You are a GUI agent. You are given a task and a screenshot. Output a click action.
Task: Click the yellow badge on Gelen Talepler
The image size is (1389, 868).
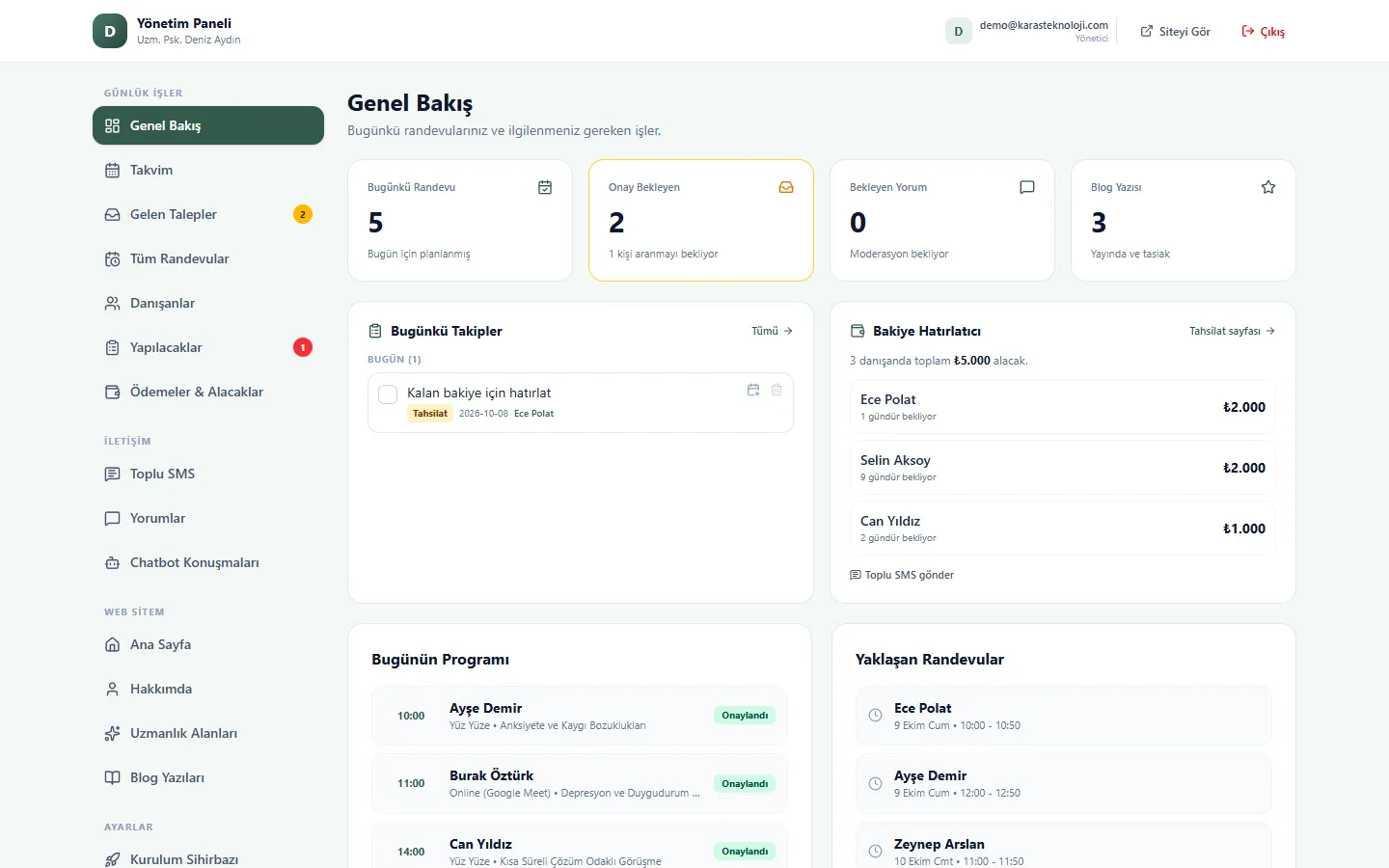coord(303,214)
